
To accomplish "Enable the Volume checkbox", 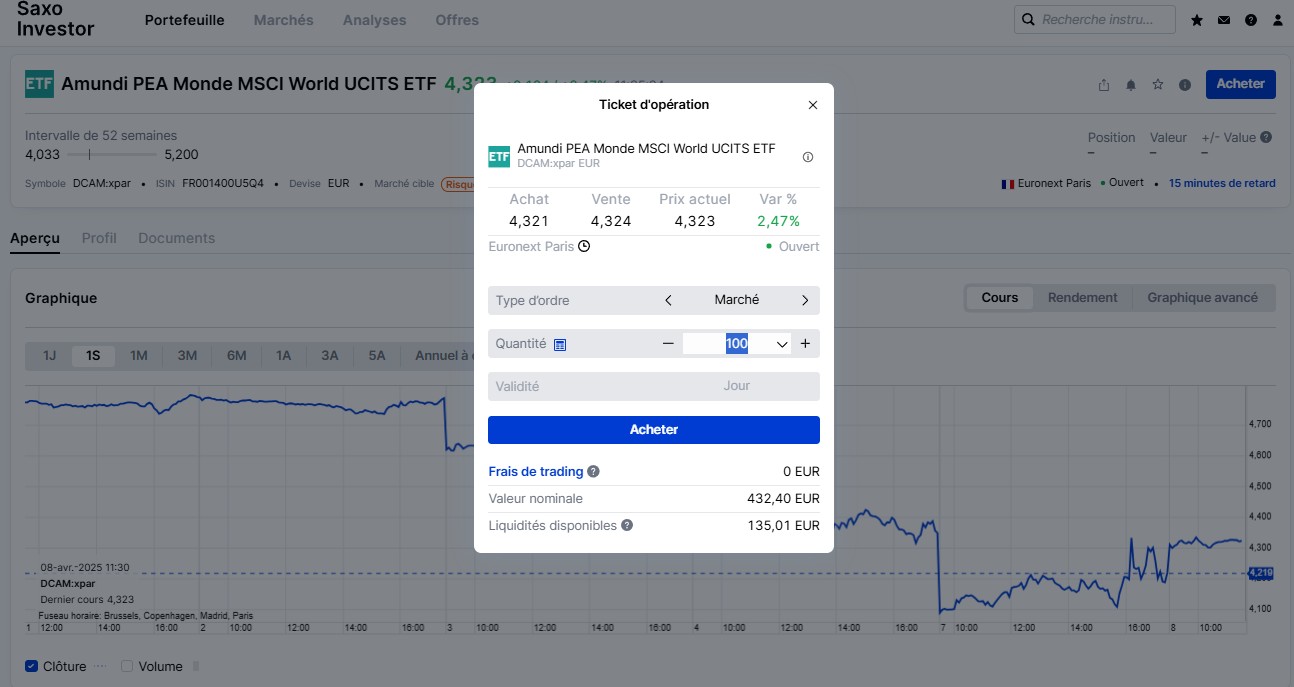I will (x=127, y=666).
